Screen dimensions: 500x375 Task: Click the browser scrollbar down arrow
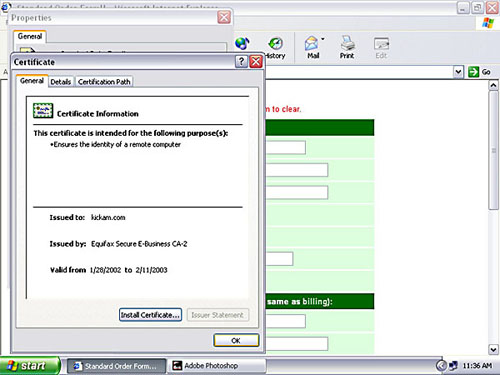(x=493, y=349)
